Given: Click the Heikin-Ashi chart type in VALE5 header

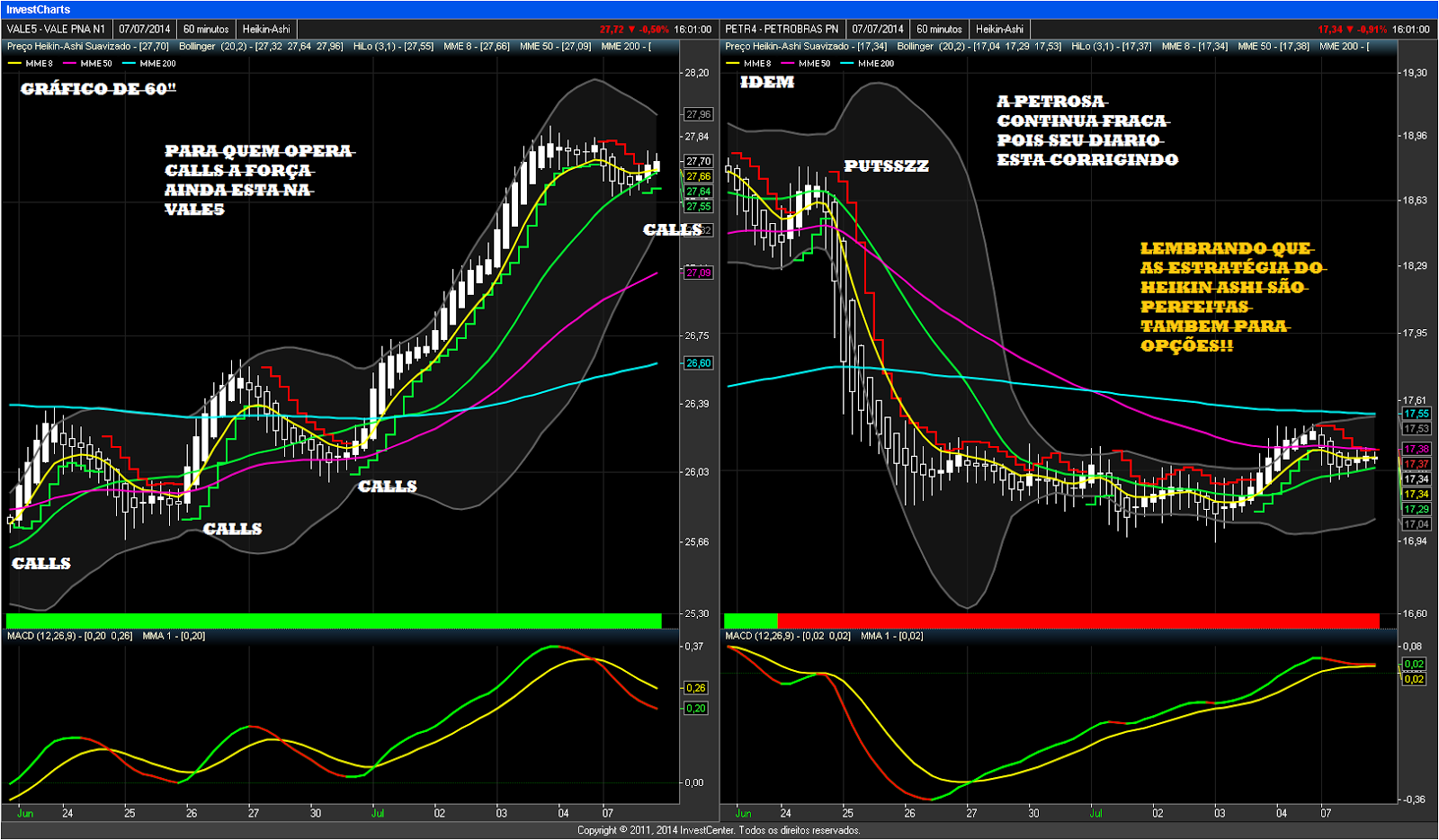Looking at the screenshot, I should click(266, 29).
